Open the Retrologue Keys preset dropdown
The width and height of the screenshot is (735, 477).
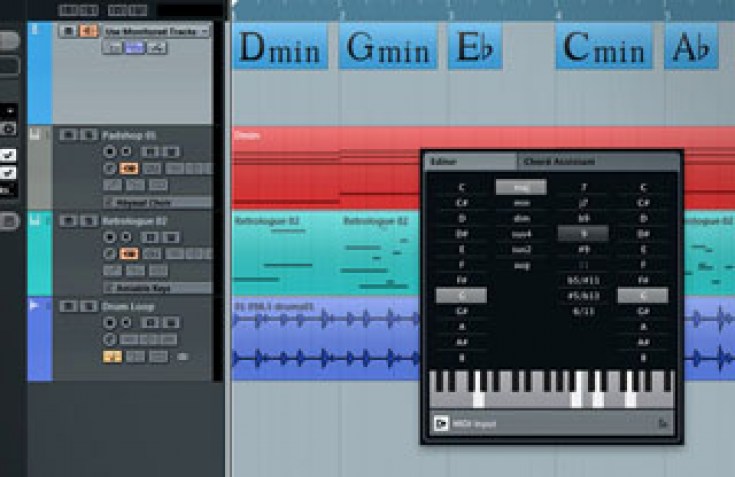(158, 287)
